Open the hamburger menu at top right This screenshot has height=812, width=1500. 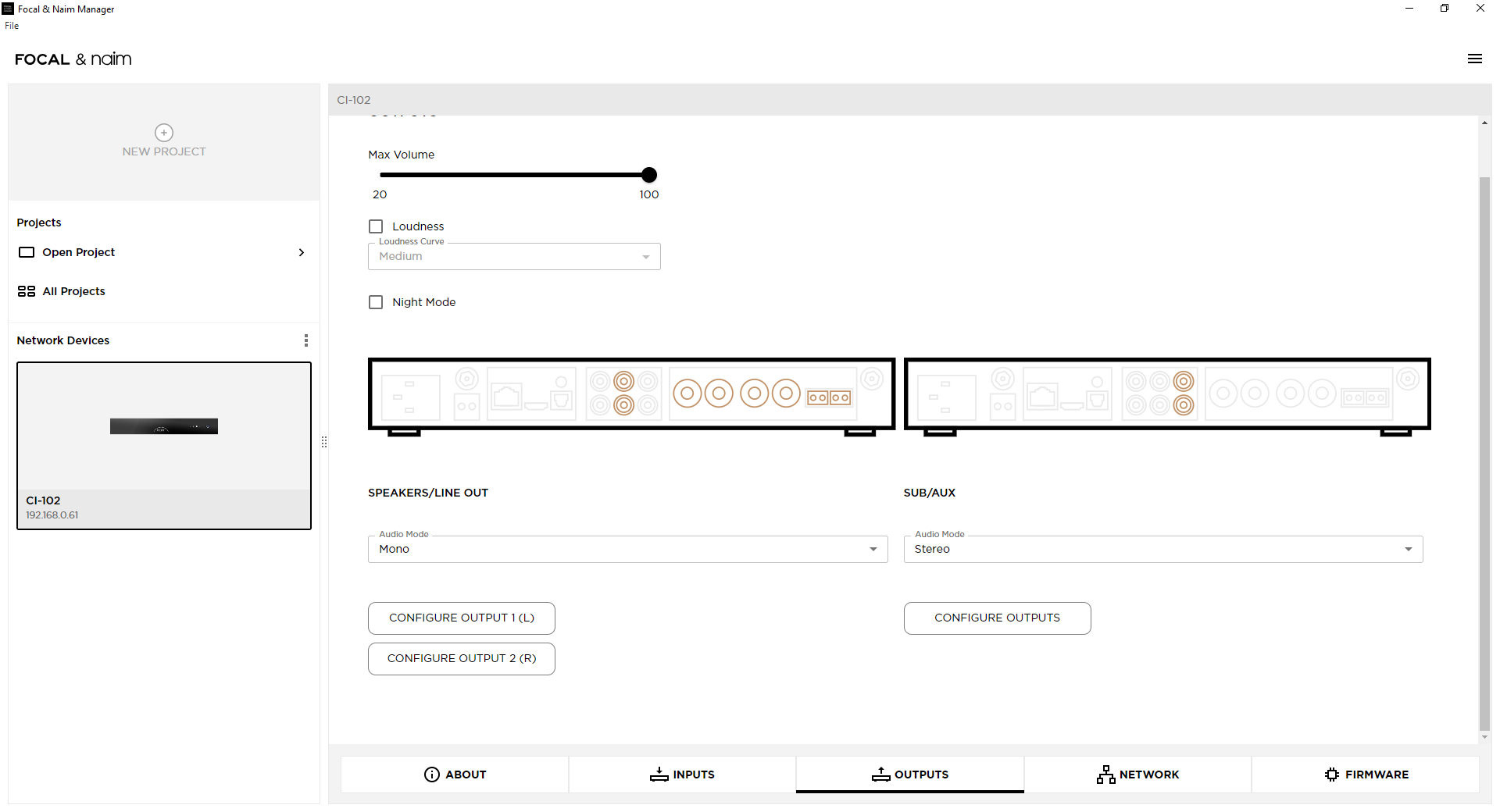pos(1474,59)
